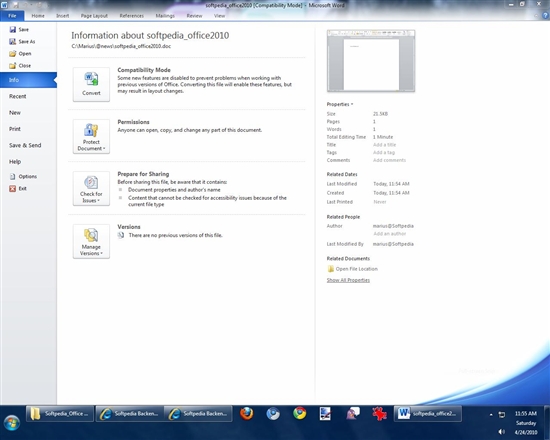Click the 'Information about softpedia_office2010' heading
This screenshot has height=440, width=550.
(150, 35)
